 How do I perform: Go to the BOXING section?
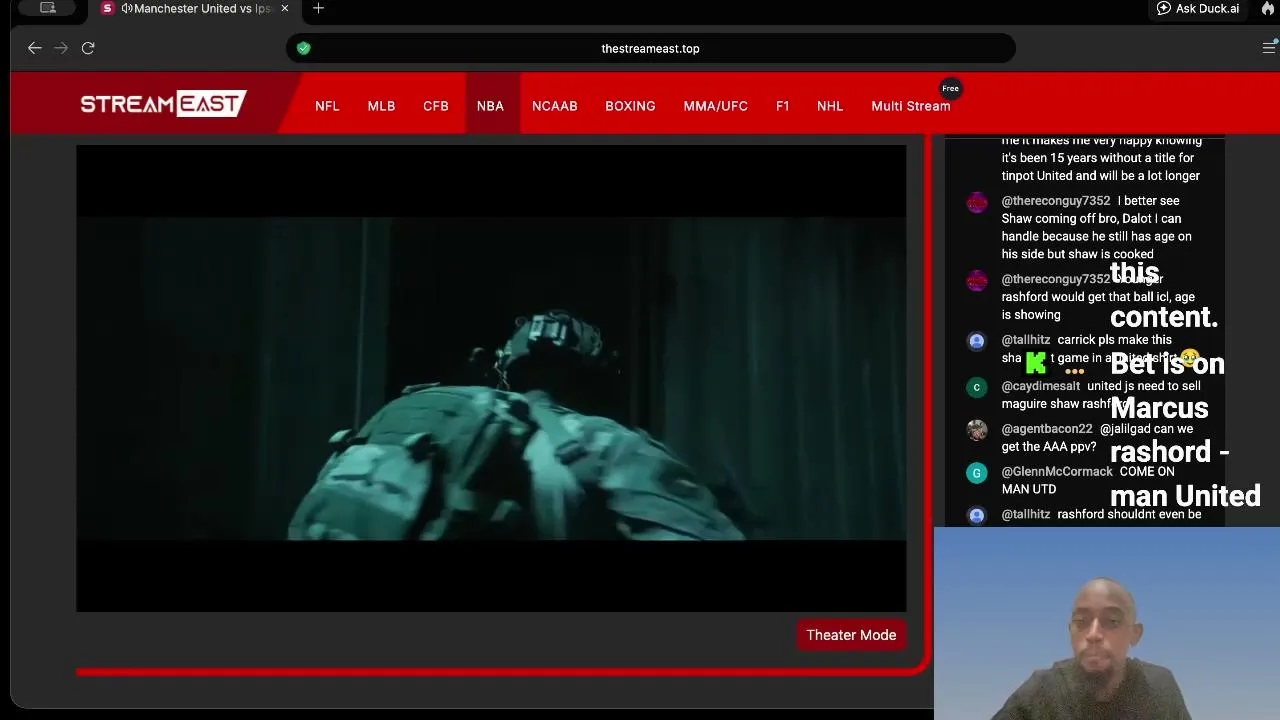(x=630, y=106)
